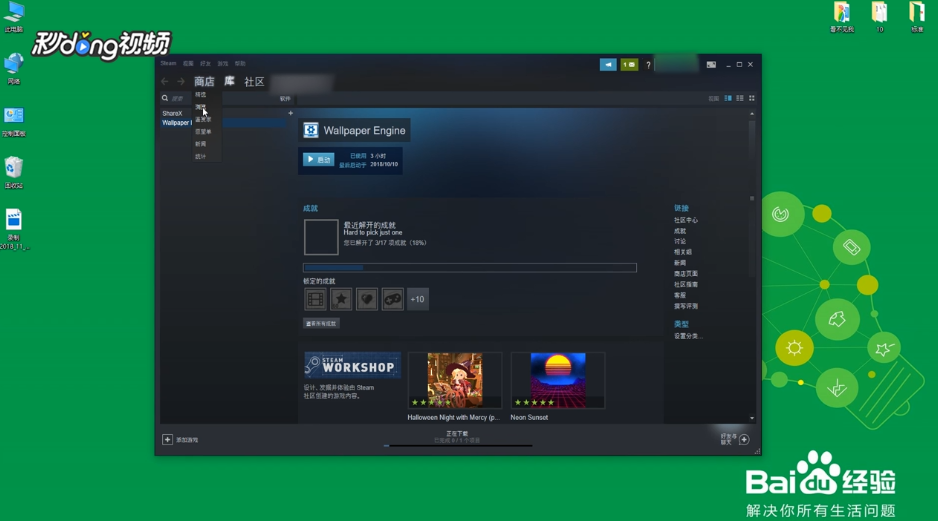Open the 社区指南 community guides link
This screenshot has height=521, width=938.
(x=686, y=285)
